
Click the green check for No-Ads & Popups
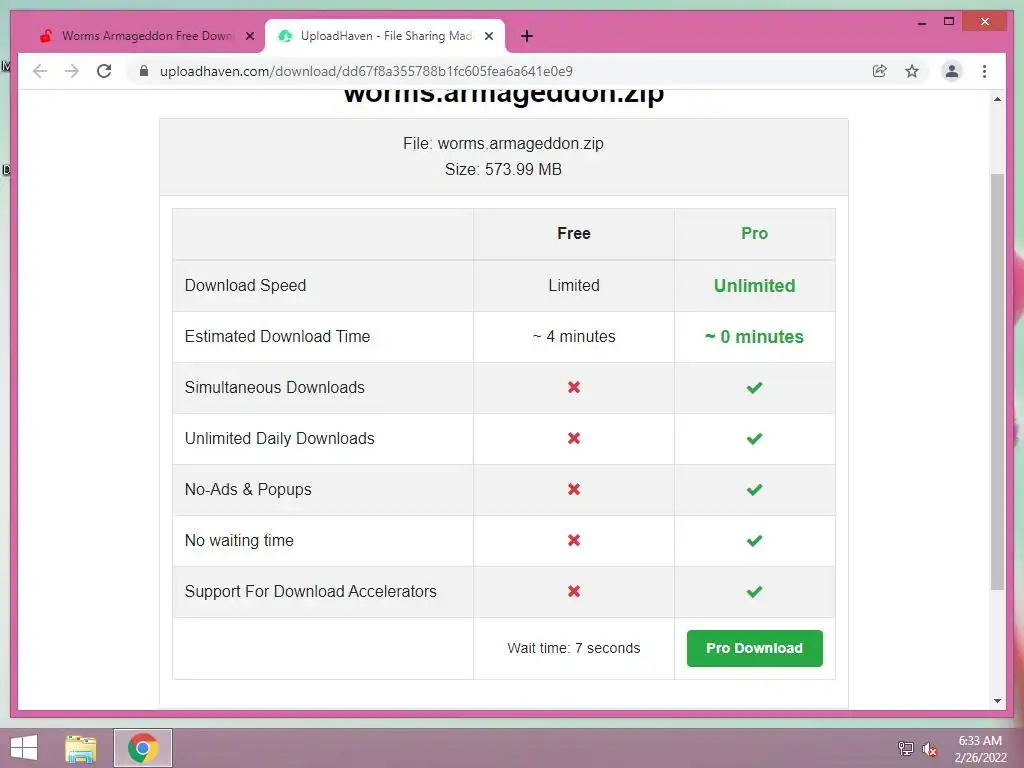pos(754,489)
